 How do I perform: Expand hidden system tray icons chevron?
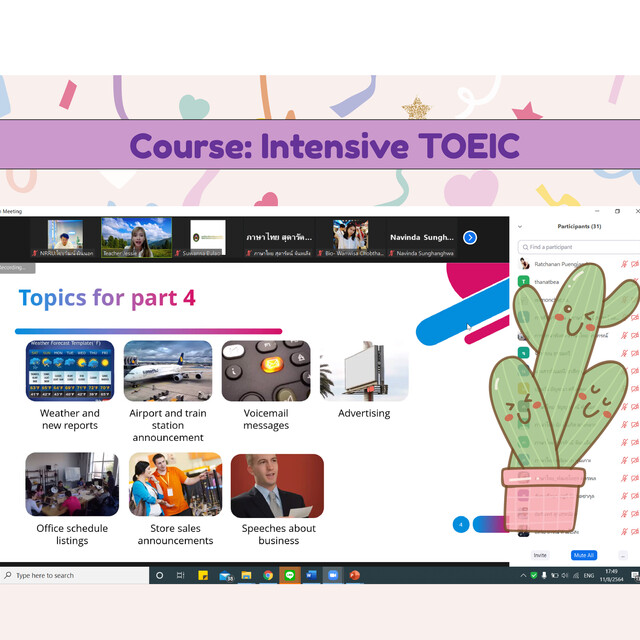[x=523, y=576]
